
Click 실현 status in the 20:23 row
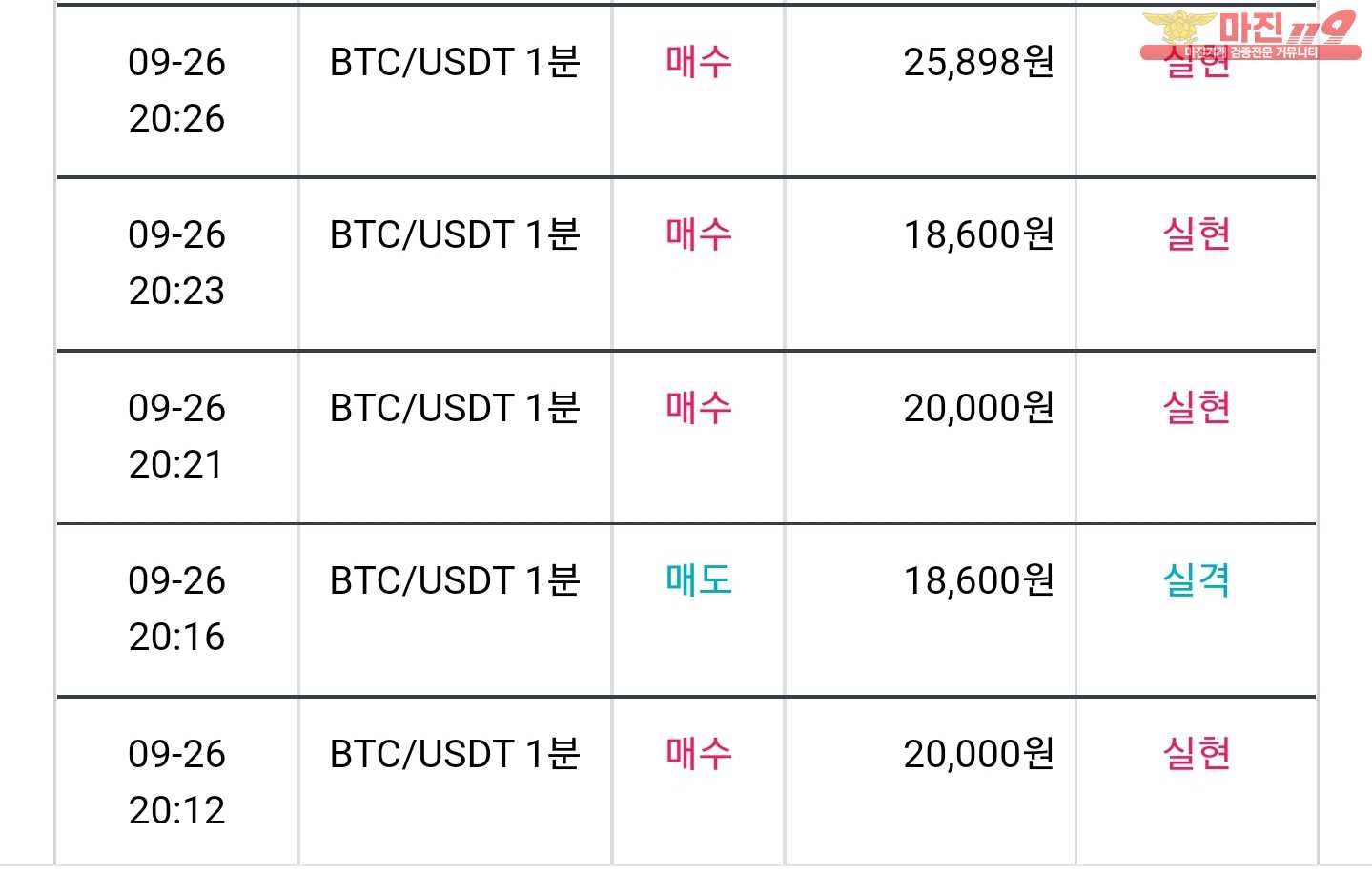point(1197,234)
